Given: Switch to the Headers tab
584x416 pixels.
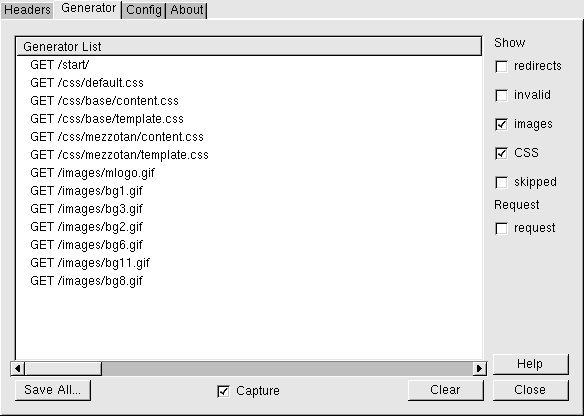Looking at the screenshot, I should [x=27, y=10].
